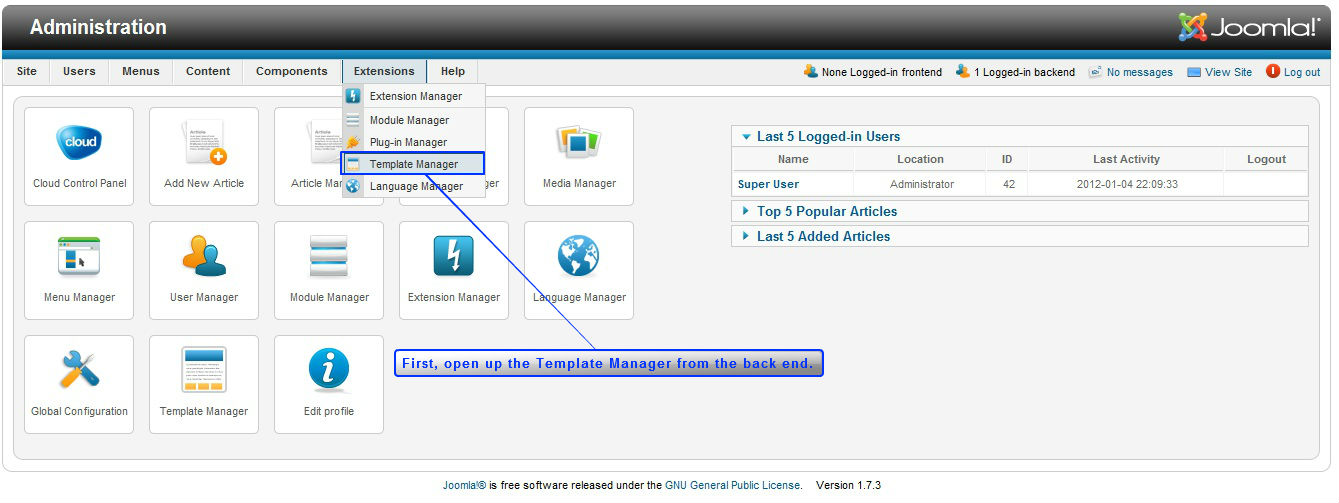This screenshot has height=503, width=1339.
Task: Click the Log out link
Action: point(1302,73)
